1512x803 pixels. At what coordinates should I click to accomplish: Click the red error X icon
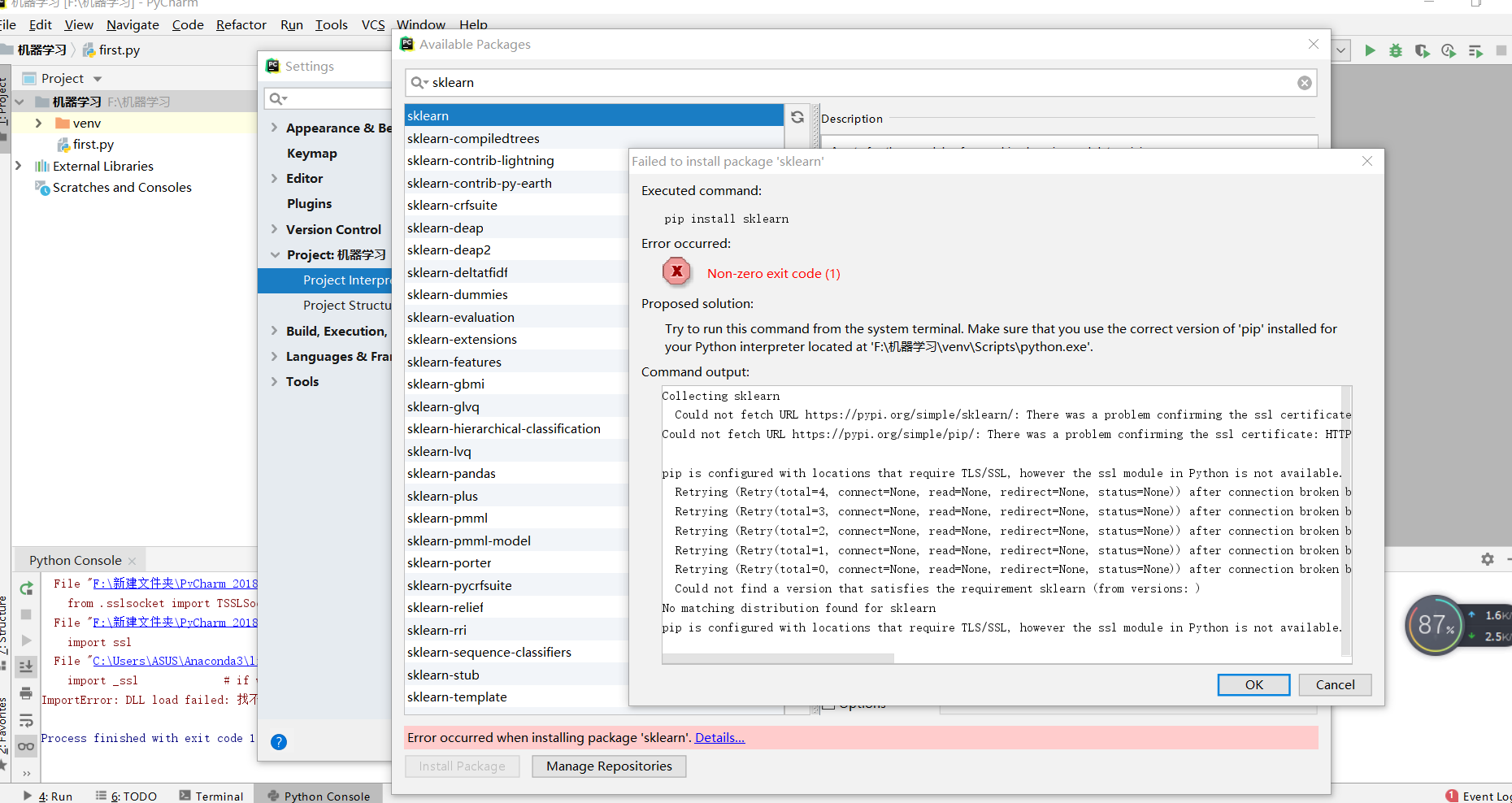tap(676, 271)
